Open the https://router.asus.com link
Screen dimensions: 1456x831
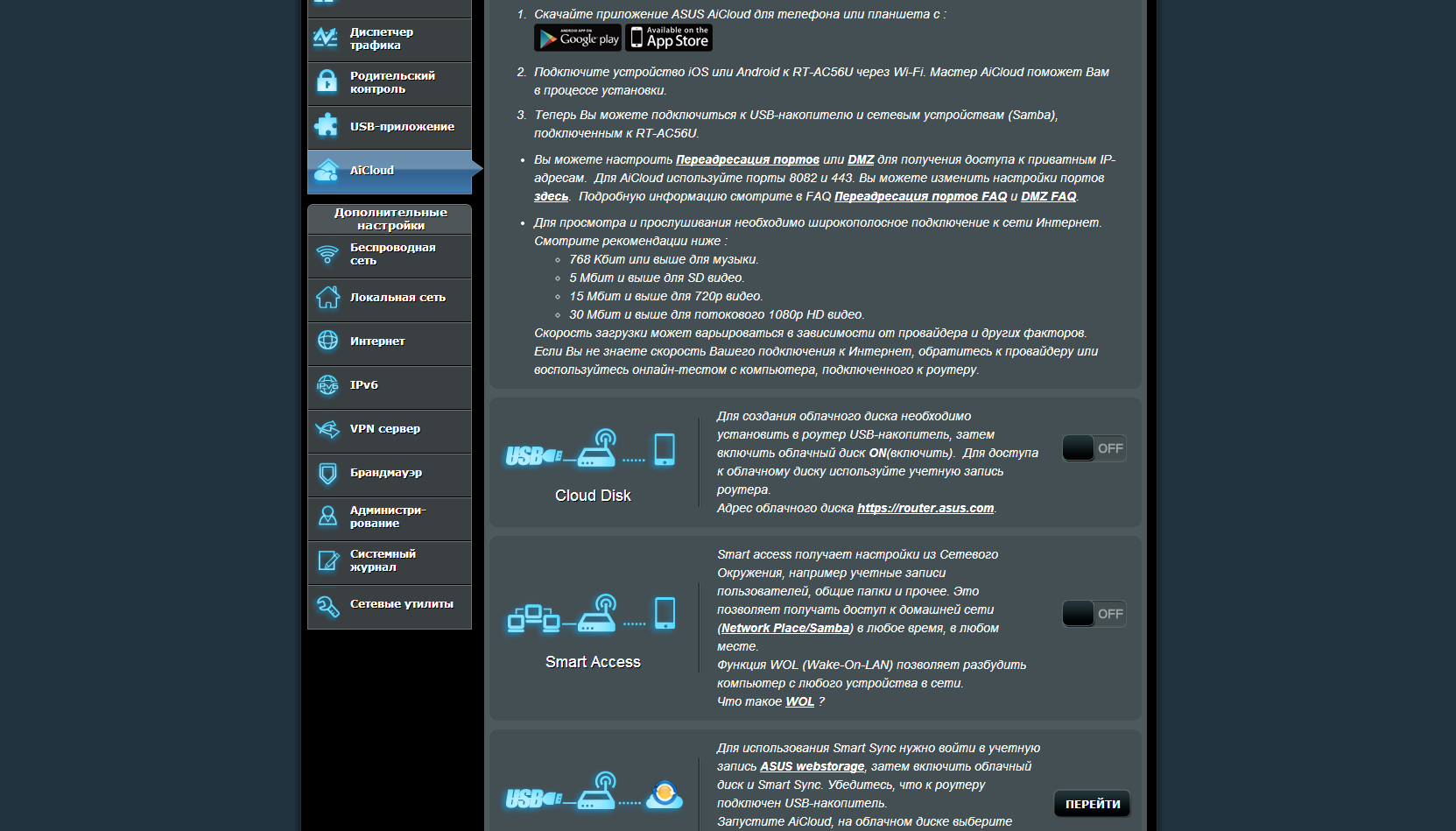(x=925, y=508)
